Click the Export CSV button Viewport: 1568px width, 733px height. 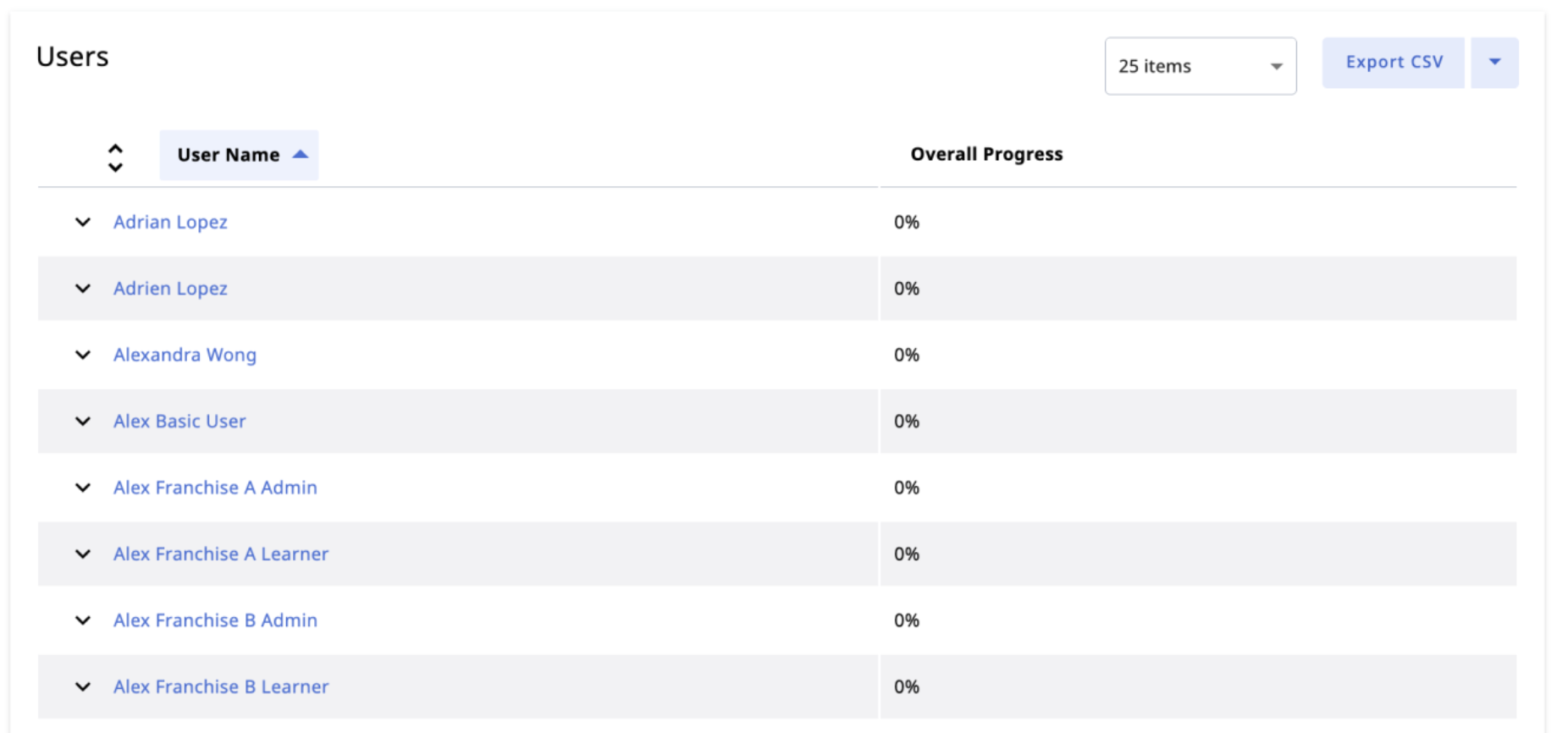[x=1394, y=62]
